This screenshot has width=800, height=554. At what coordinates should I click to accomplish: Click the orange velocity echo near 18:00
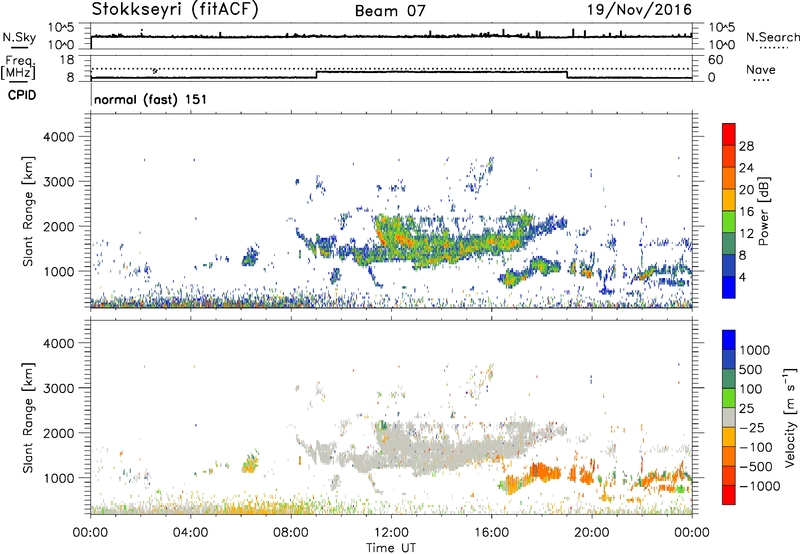click(543, 471)
